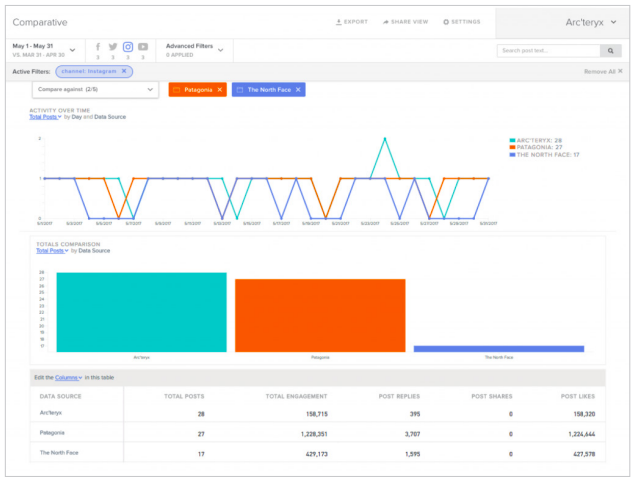Select the Patagonia table row label
Image resolution: width=637 pixels, height=486 pixels.
tap(52, 433)
